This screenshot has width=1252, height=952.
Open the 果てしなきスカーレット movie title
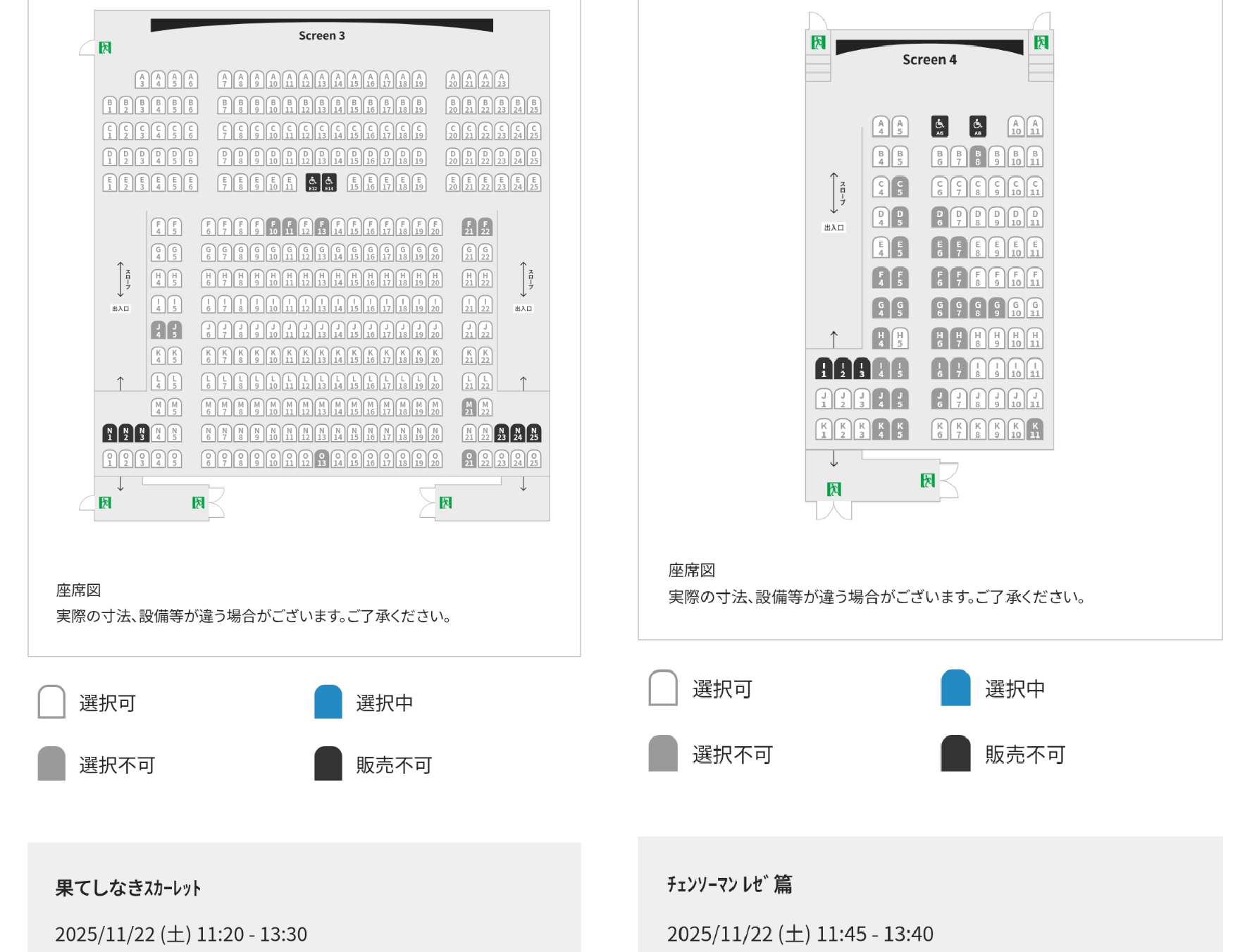(128, 888)
